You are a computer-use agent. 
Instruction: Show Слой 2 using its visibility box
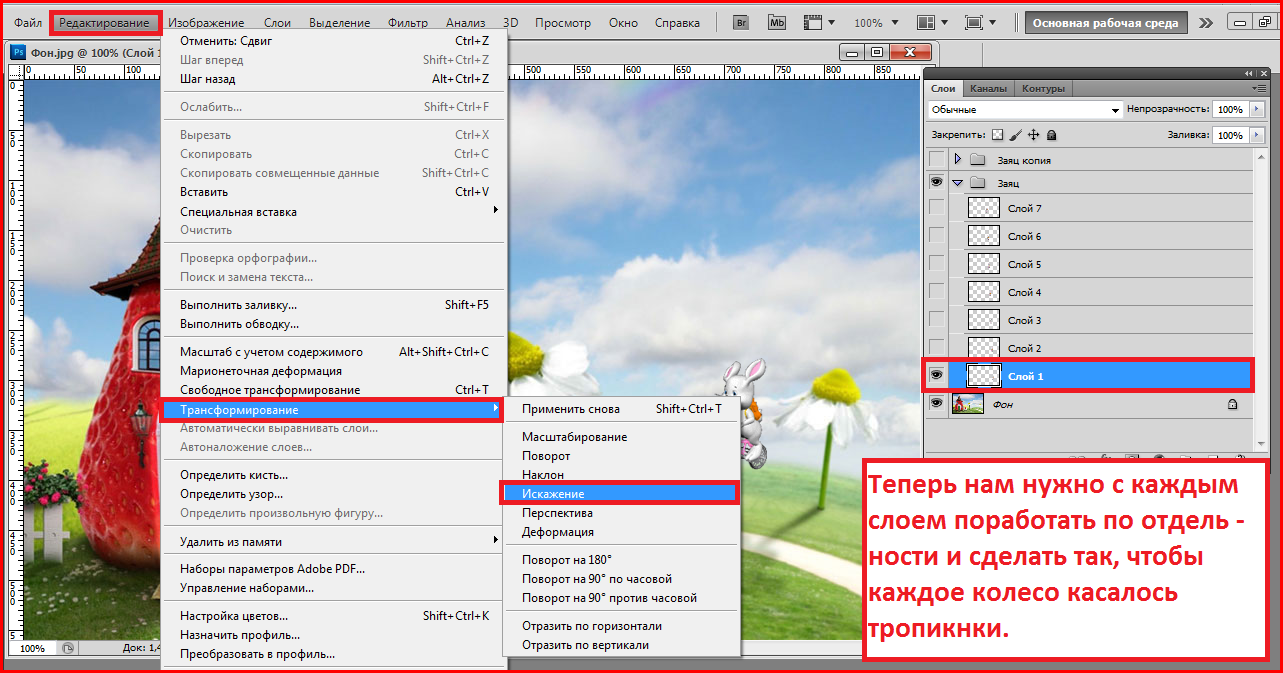click(x=936, y=348)
